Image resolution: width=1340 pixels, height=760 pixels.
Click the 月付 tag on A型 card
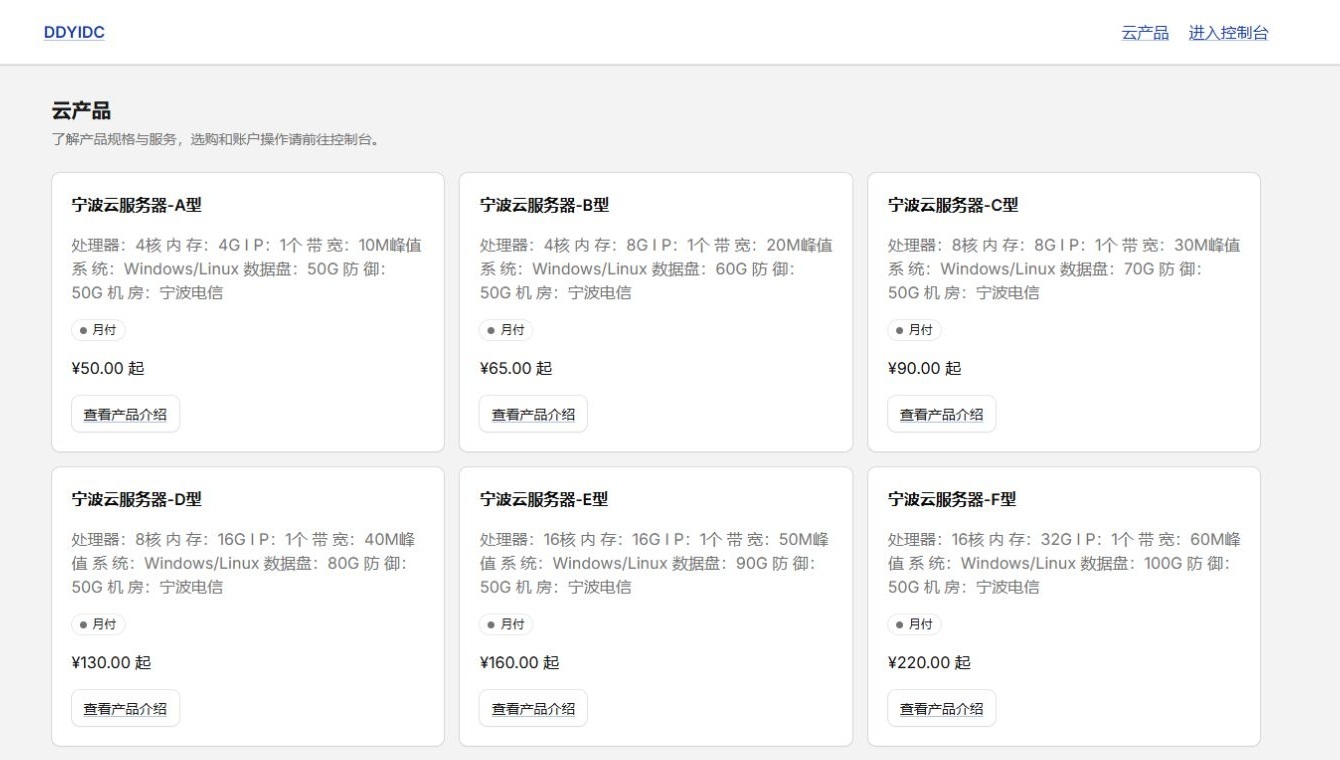point(98,330)
